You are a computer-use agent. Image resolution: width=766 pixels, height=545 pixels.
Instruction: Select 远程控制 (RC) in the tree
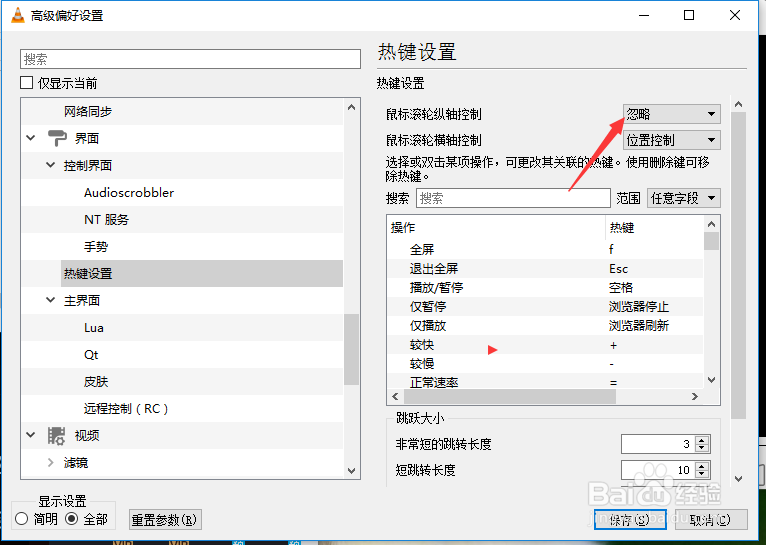[x=126, y=409]
